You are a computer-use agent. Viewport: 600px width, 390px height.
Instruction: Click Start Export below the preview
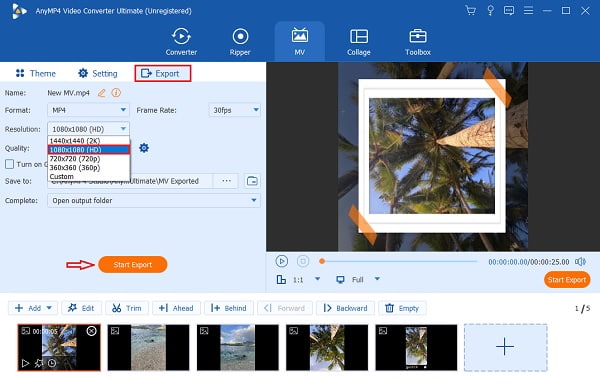tap(567, 280)
